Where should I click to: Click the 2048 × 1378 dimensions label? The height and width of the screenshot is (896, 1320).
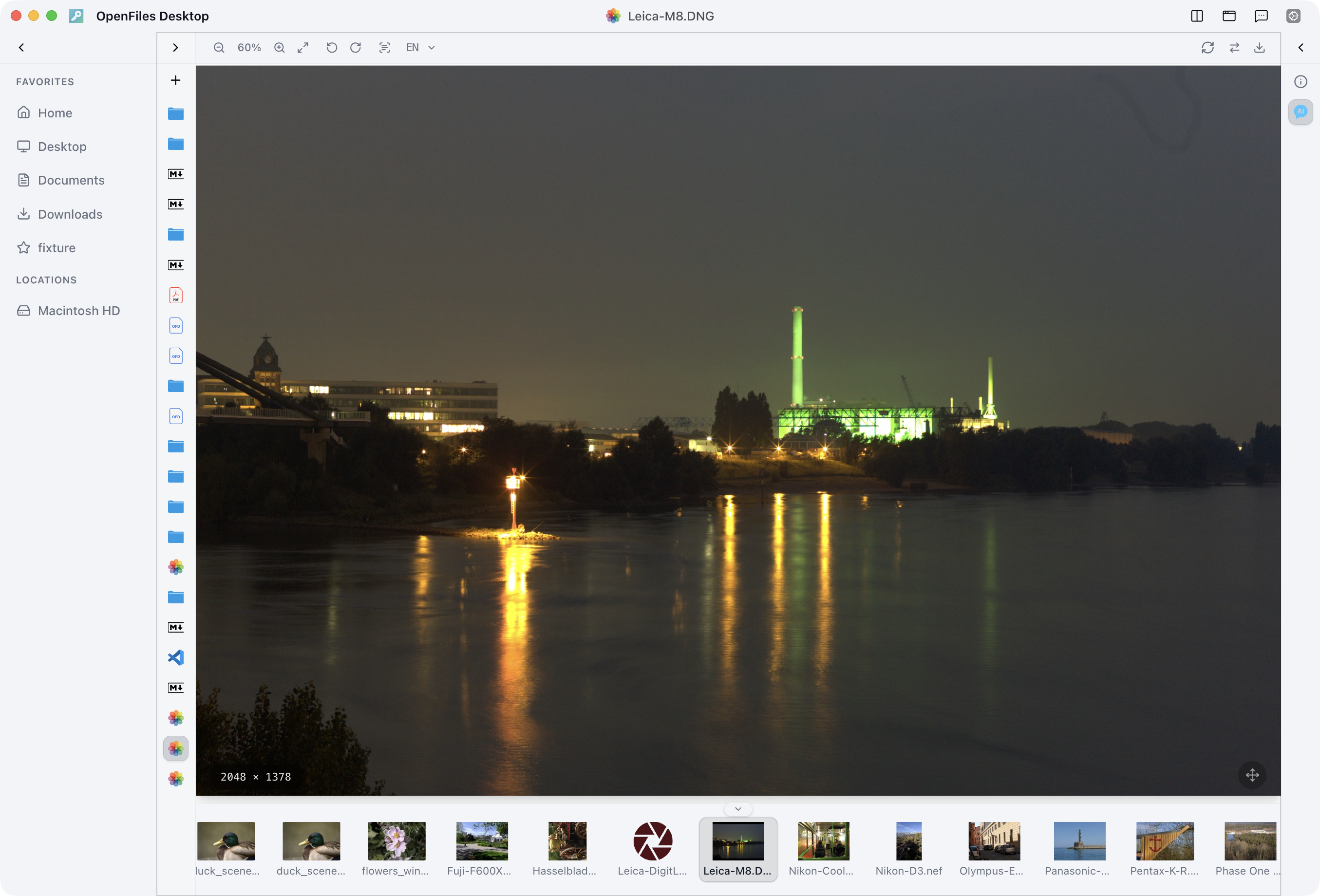[x=256, y=777]
